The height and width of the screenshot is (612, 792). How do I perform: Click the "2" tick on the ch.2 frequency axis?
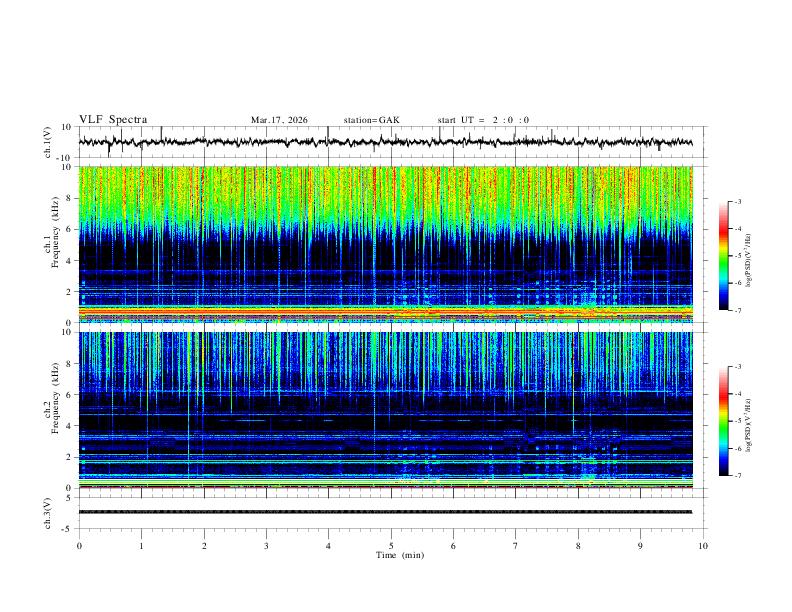coord(69,457)
